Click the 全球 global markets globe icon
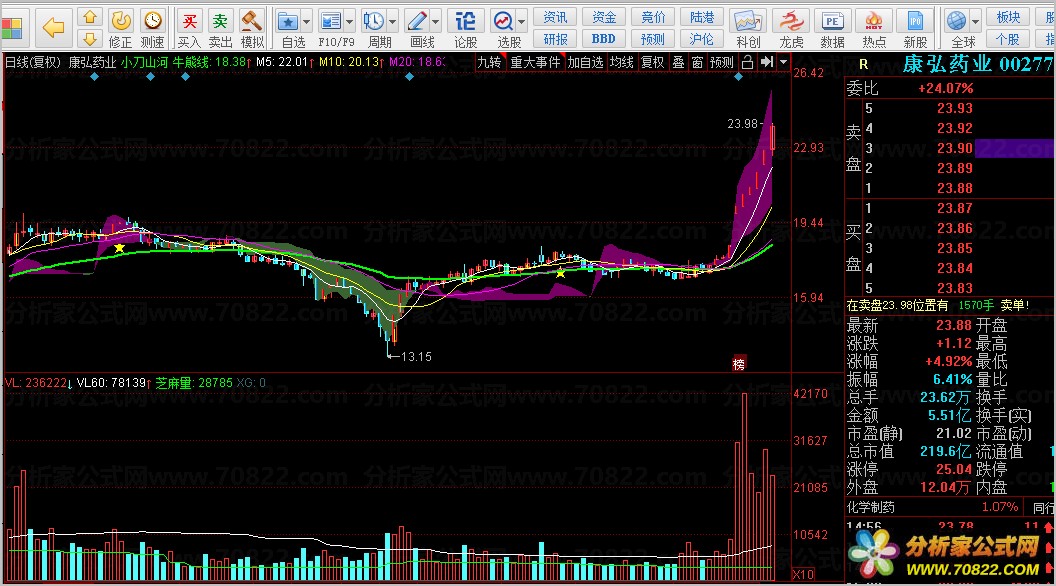This screenshot has height=586, width=1056. 956,21
